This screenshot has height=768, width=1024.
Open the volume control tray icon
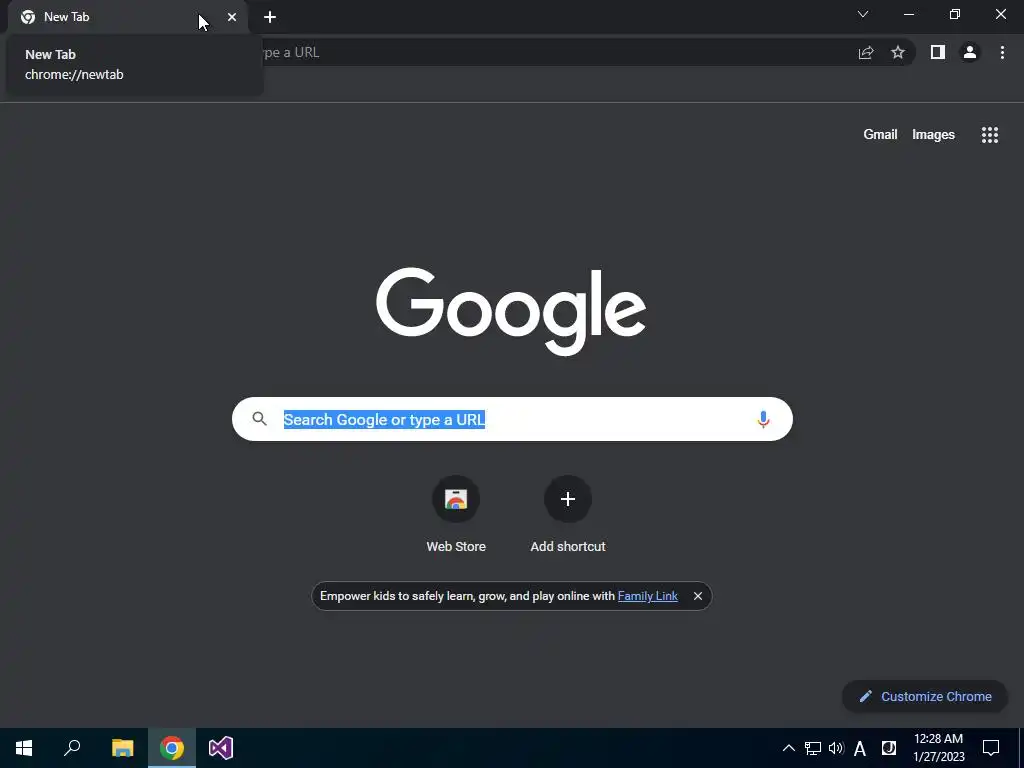coord(836,748)
